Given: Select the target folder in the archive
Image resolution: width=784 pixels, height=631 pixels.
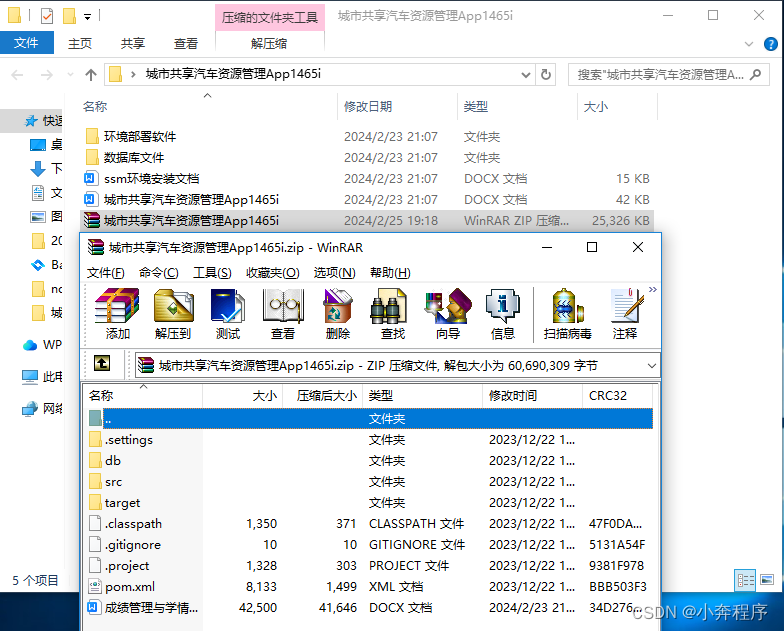Looking at the screenshot, I should [370, 502].
